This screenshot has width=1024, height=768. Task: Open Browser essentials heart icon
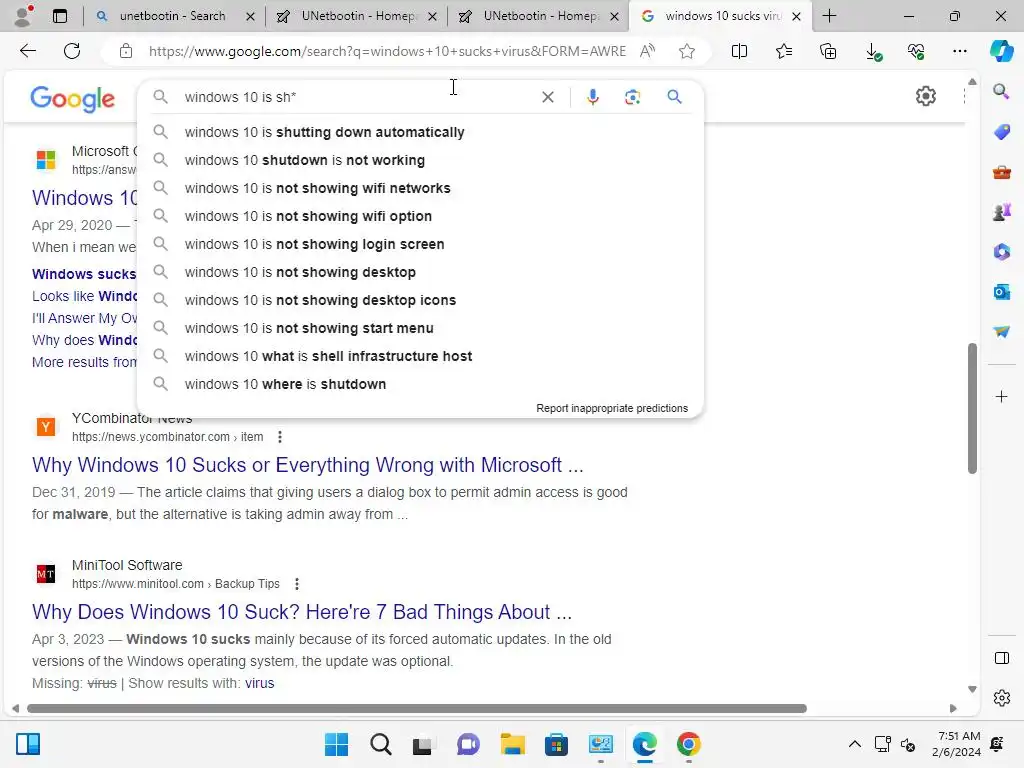916,51
